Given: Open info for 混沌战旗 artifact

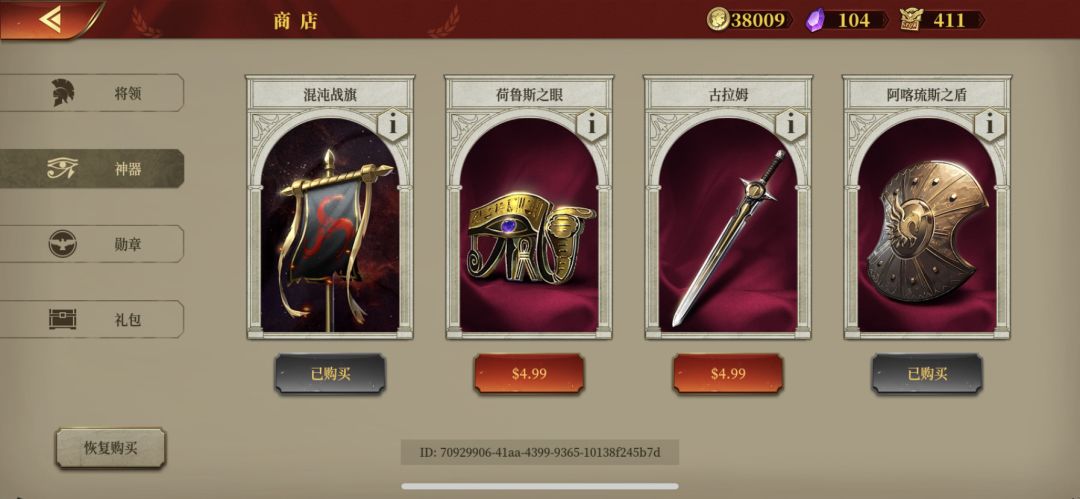Looking at the screenshot, I should 393,125.
